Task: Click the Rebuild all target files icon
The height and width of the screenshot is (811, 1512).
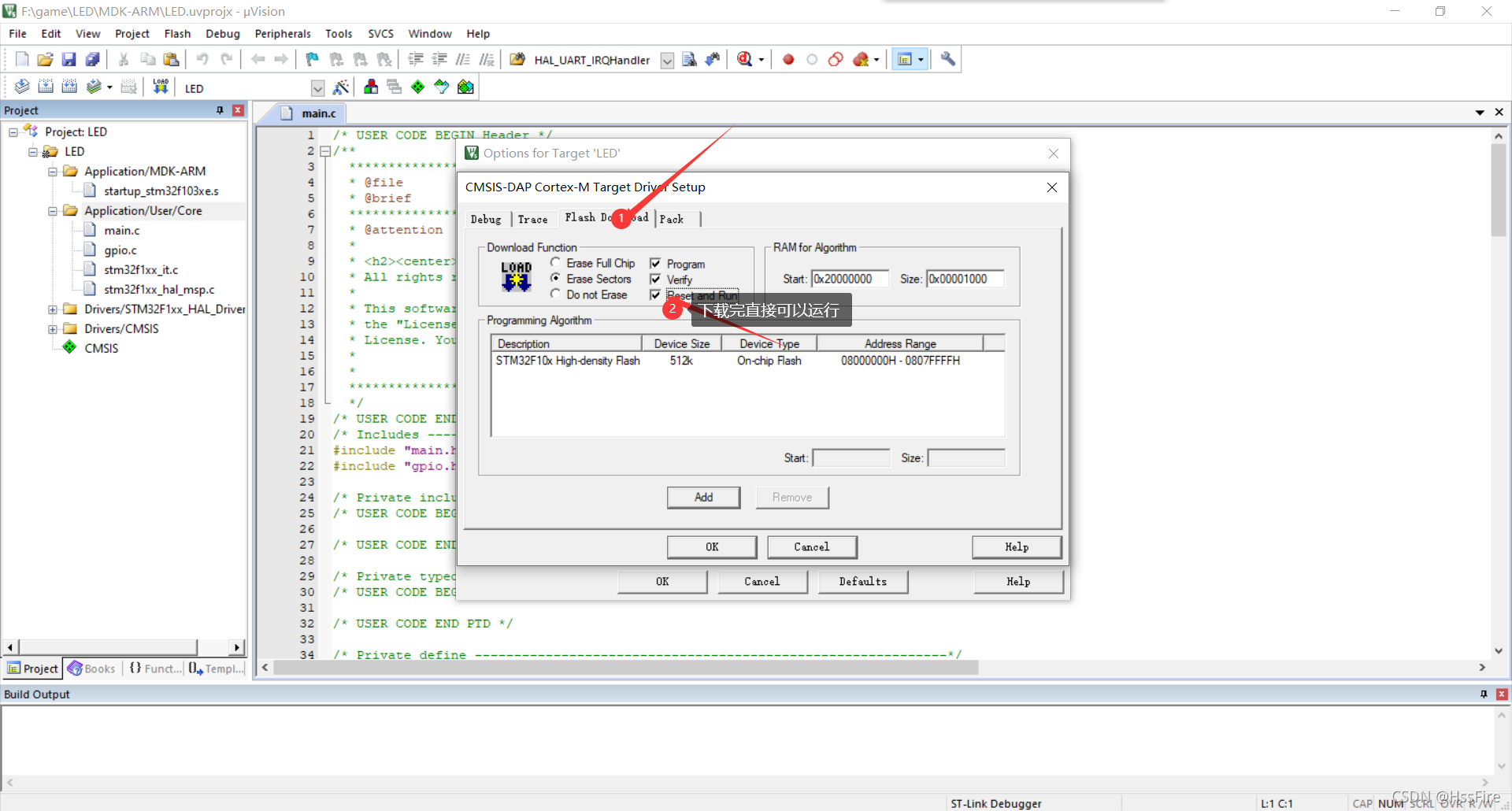Action: click(69, 87)
